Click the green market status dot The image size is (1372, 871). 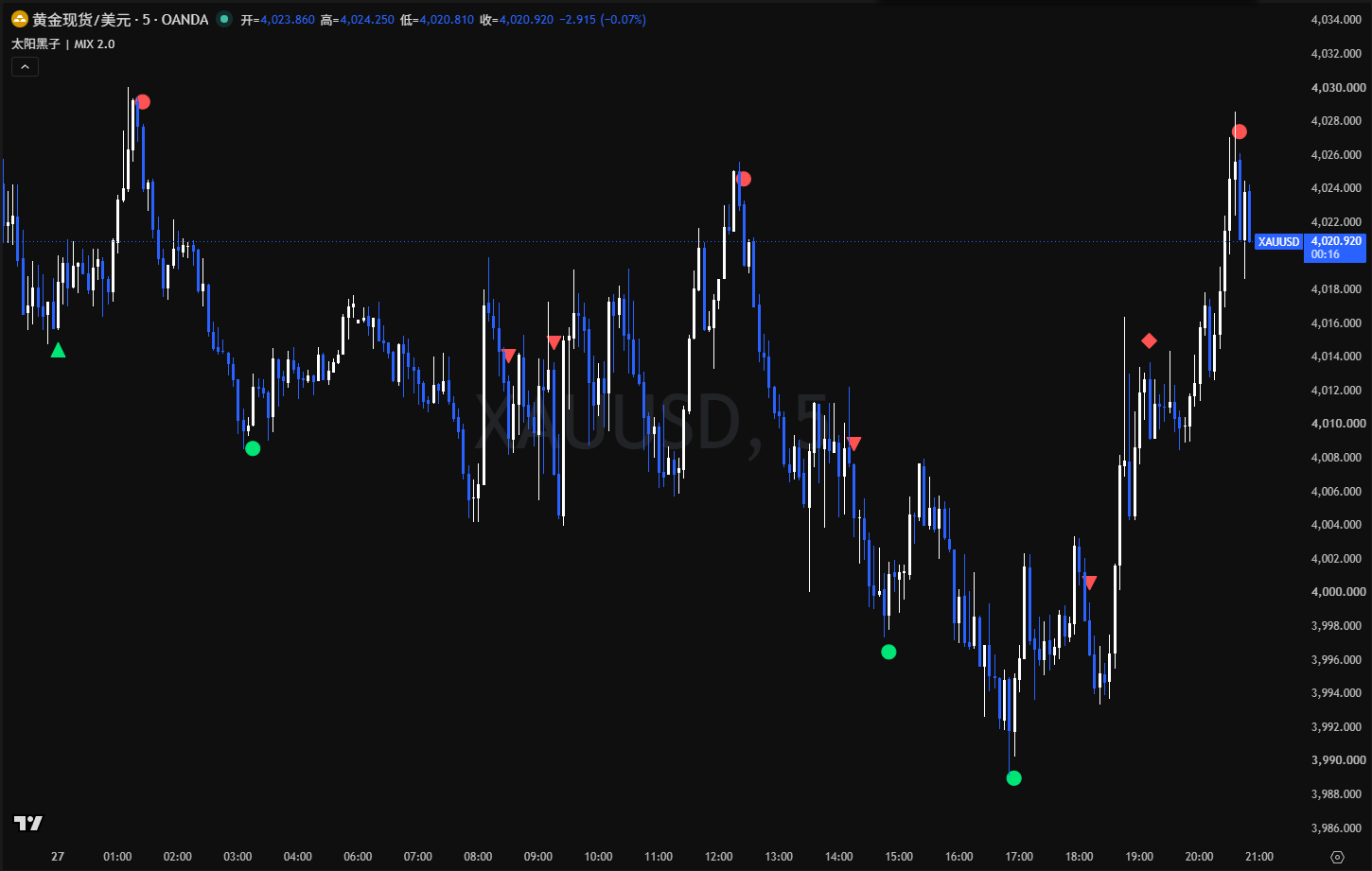[x=223, y=19]
